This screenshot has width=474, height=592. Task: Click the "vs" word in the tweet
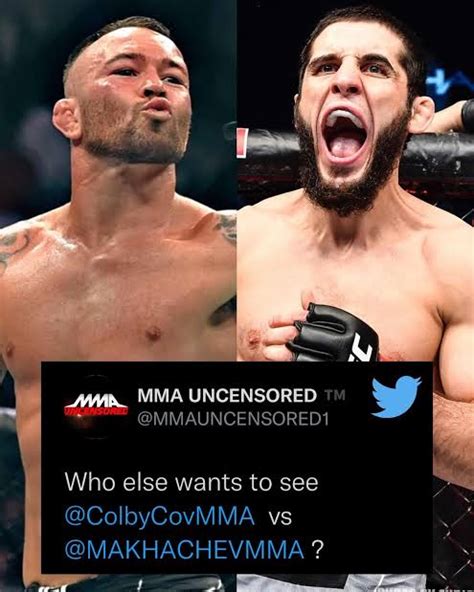click(280, 517)
